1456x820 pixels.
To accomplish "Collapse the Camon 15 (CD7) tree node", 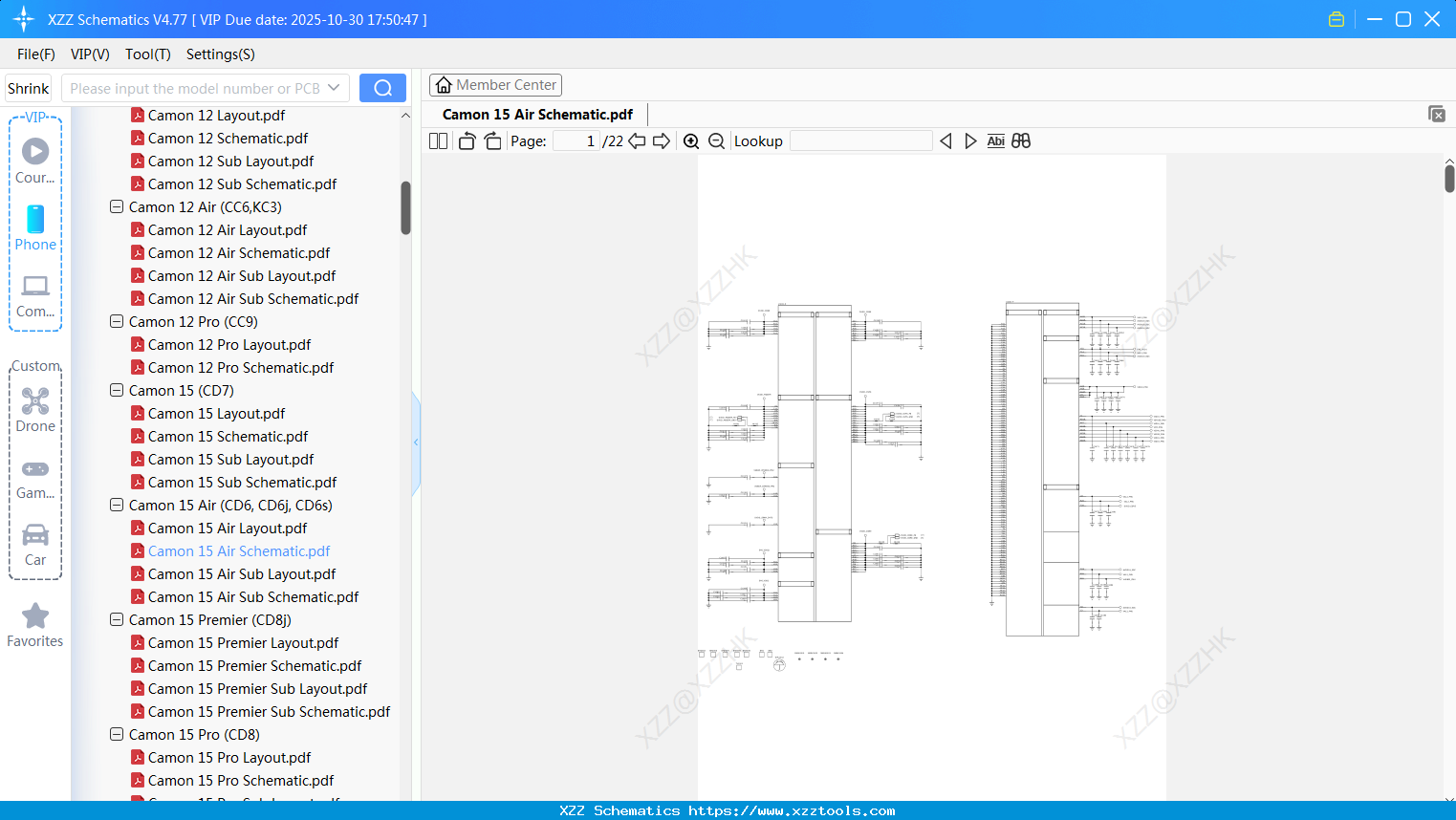I will (116, 390).
